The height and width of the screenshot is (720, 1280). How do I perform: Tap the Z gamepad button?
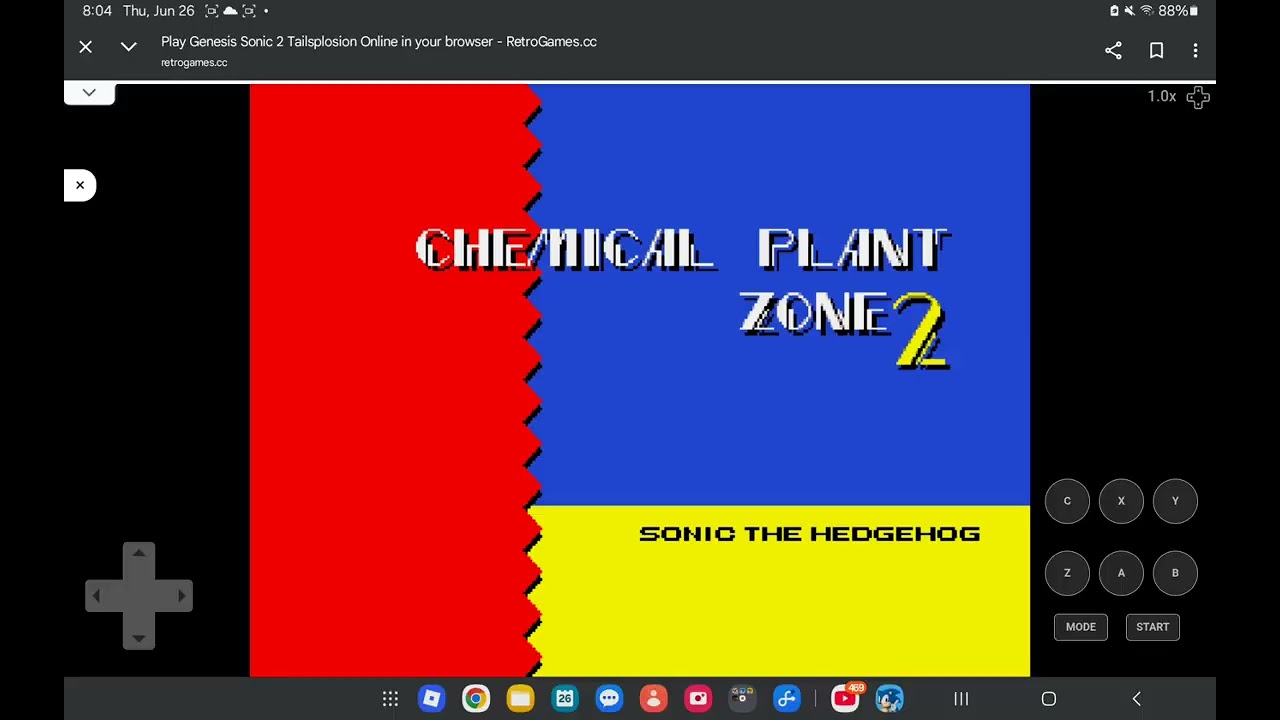[x=1067, y=573]
